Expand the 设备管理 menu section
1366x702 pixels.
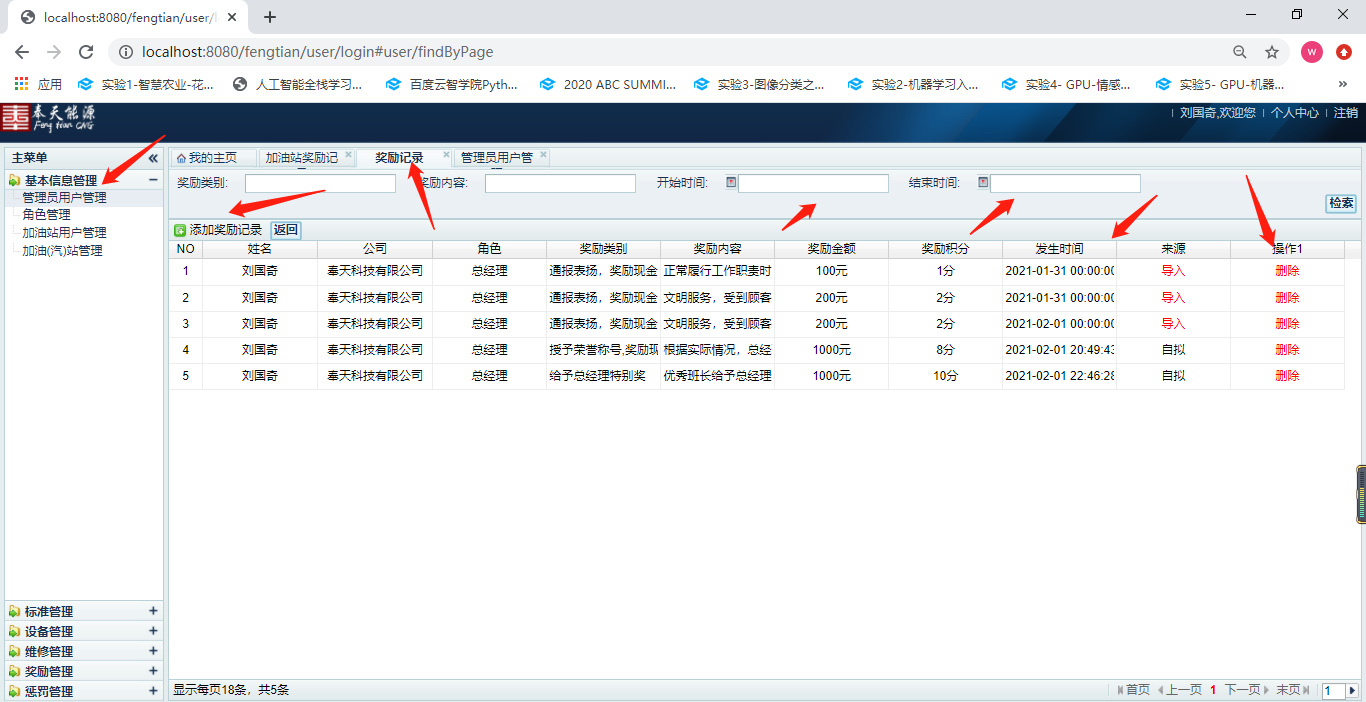click(x=153, y=631)
